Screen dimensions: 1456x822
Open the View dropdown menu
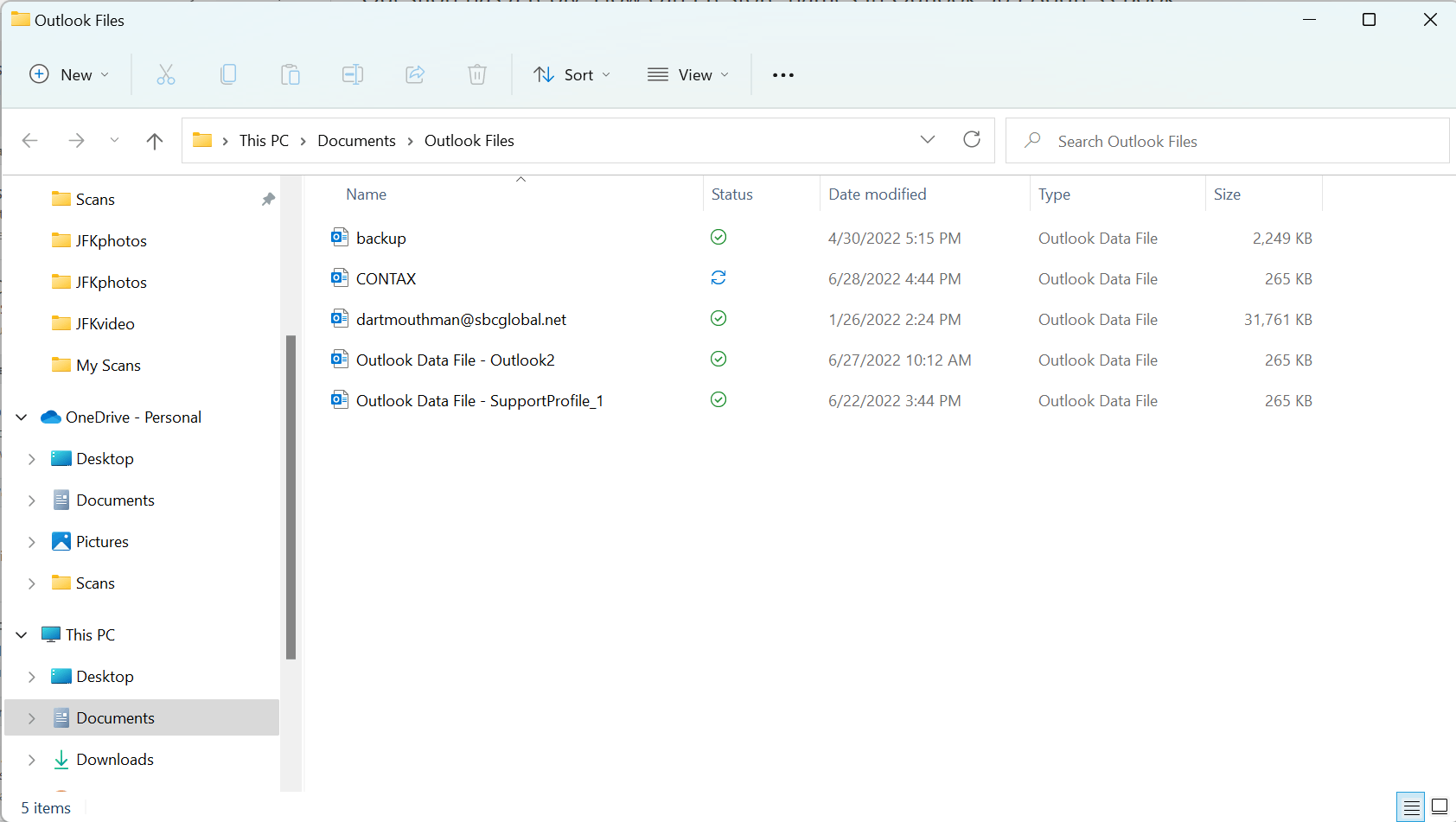click(688, 75)
